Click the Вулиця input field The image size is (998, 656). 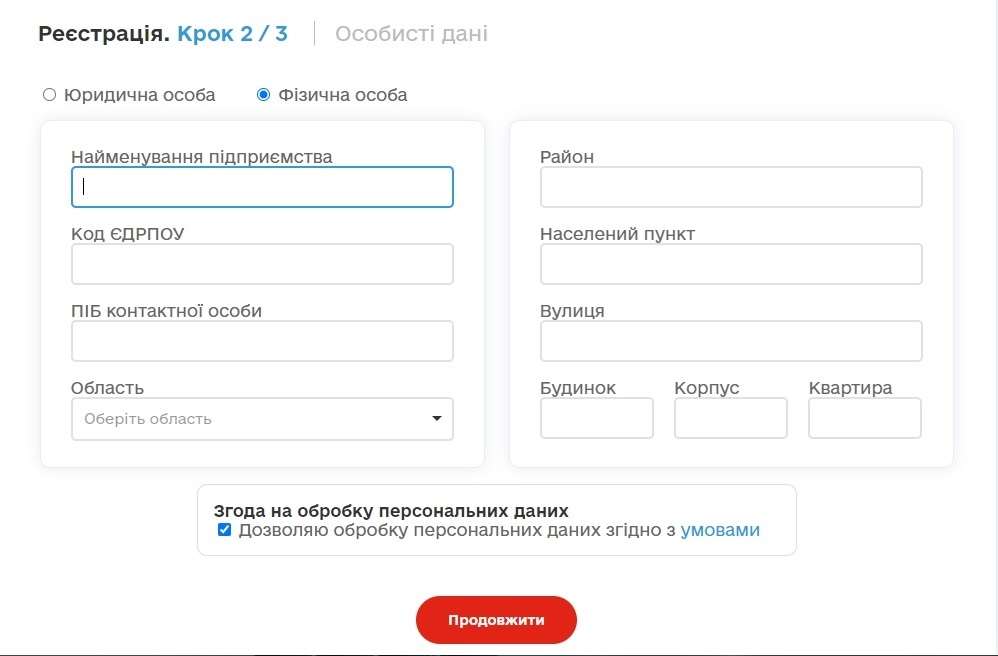point(731,341)
